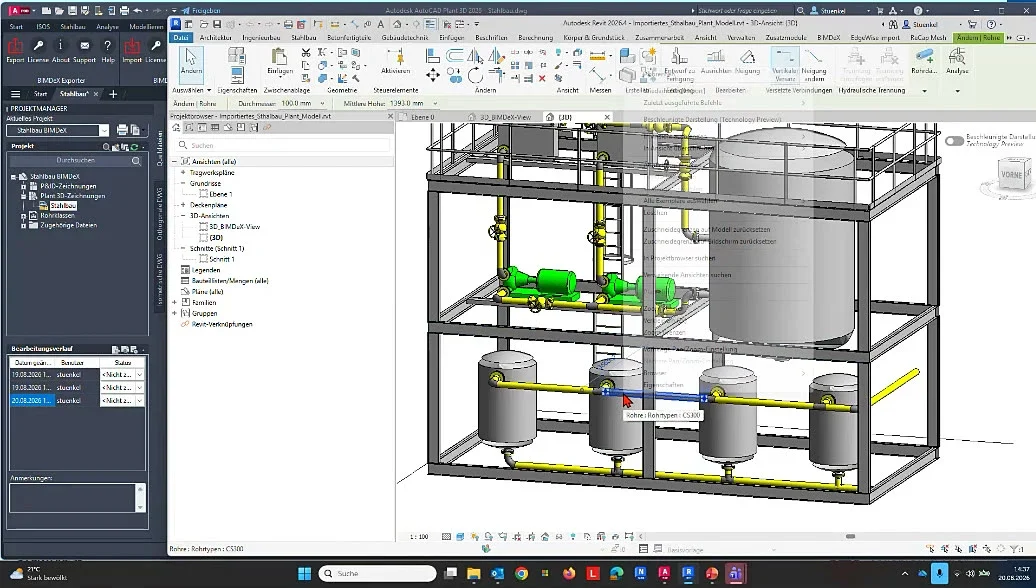
Task: Open the Stahlbau ribbon tab in Revit
Action: point(304,38)
